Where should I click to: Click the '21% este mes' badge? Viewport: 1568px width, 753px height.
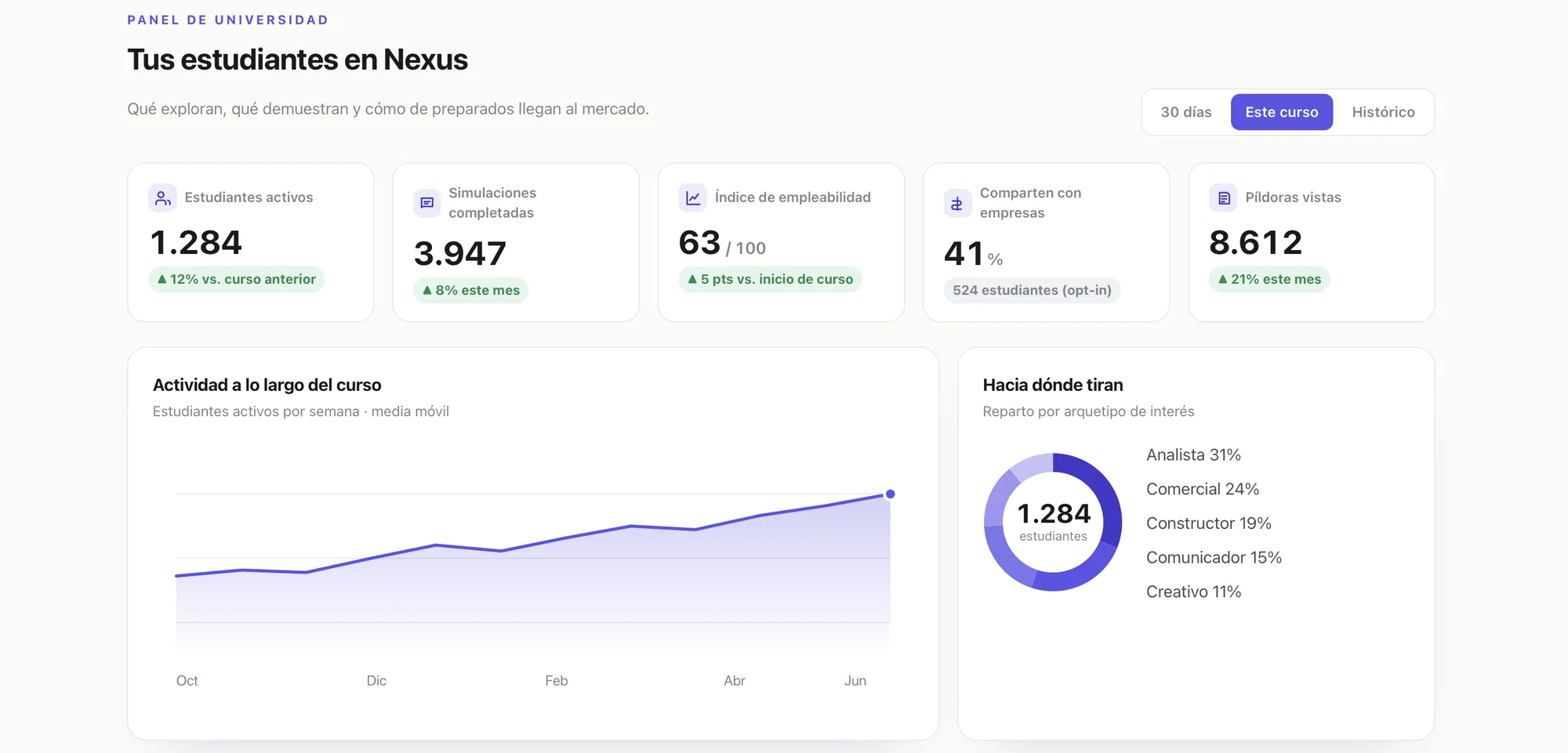coord(1269,279)
